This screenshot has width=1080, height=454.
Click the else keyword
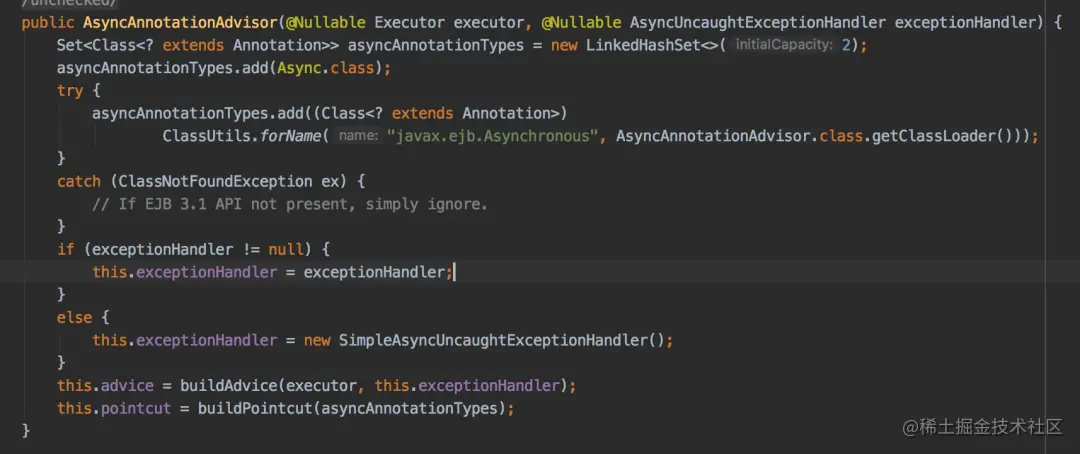tap(74, 318)
